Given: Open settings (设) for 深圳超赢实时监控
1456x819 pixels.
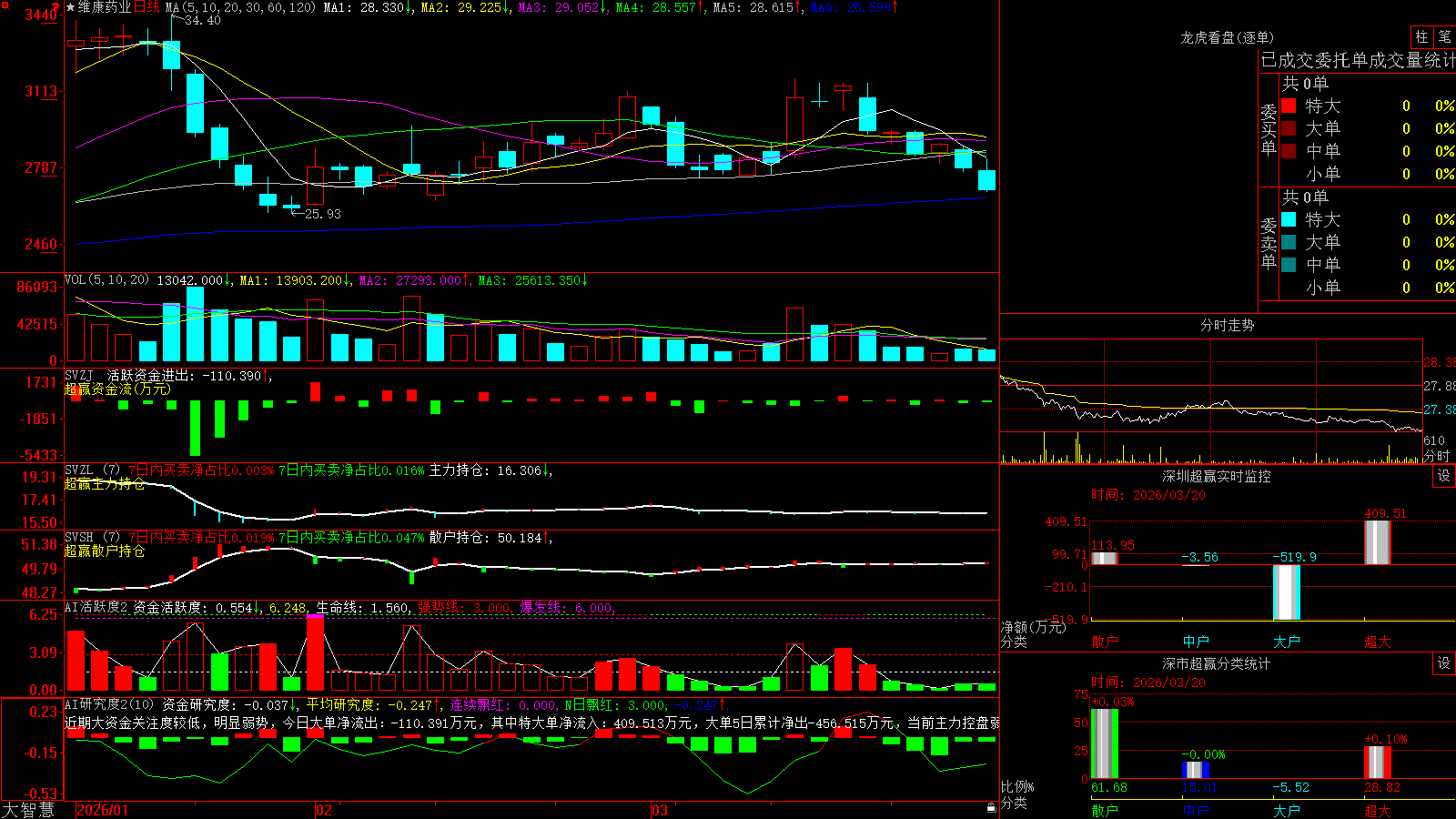Looking at the screenshot, I should click(1444, 476).
